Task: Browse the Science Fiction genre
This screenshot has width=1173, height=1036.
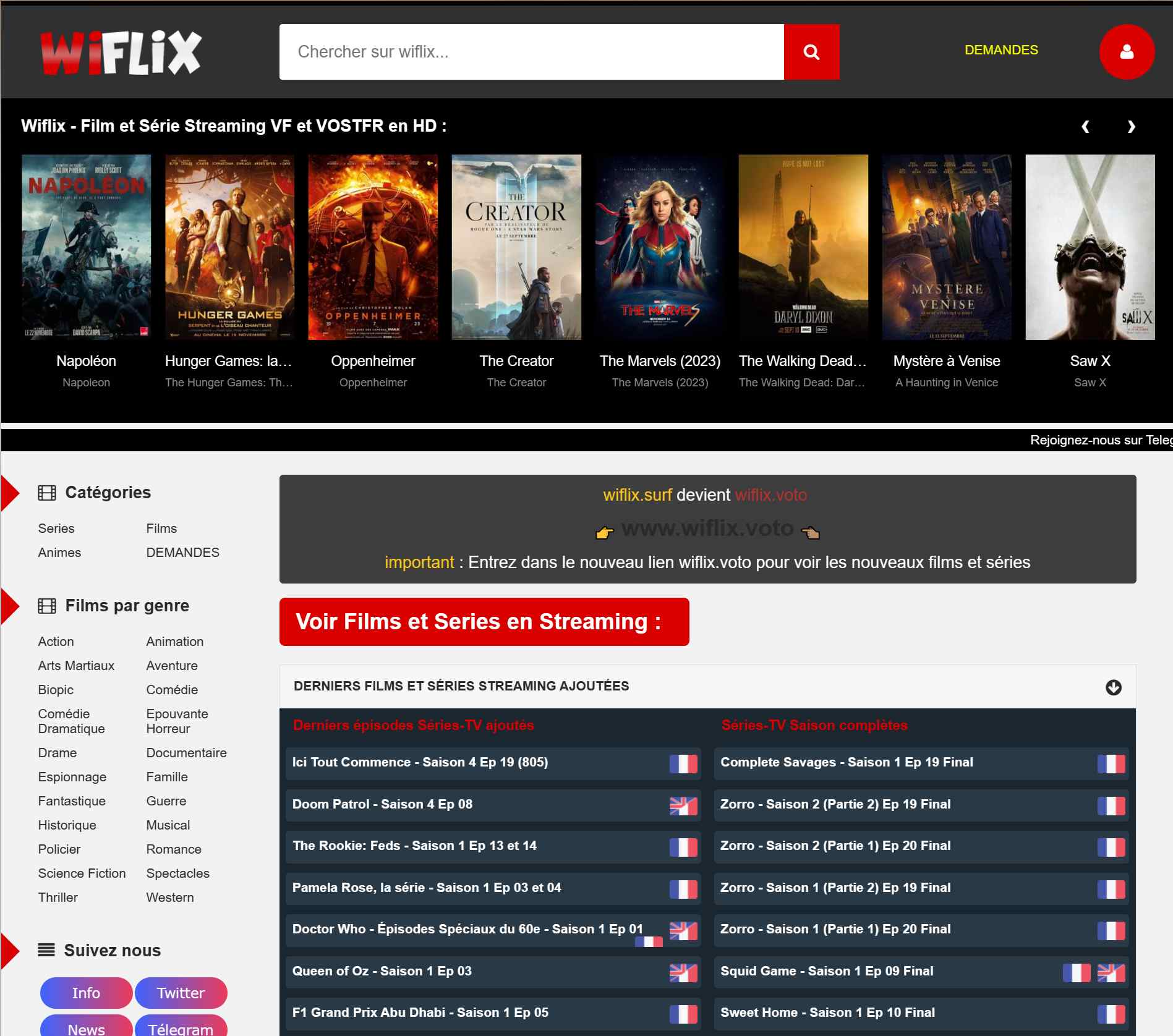Action: pos(82,873)
